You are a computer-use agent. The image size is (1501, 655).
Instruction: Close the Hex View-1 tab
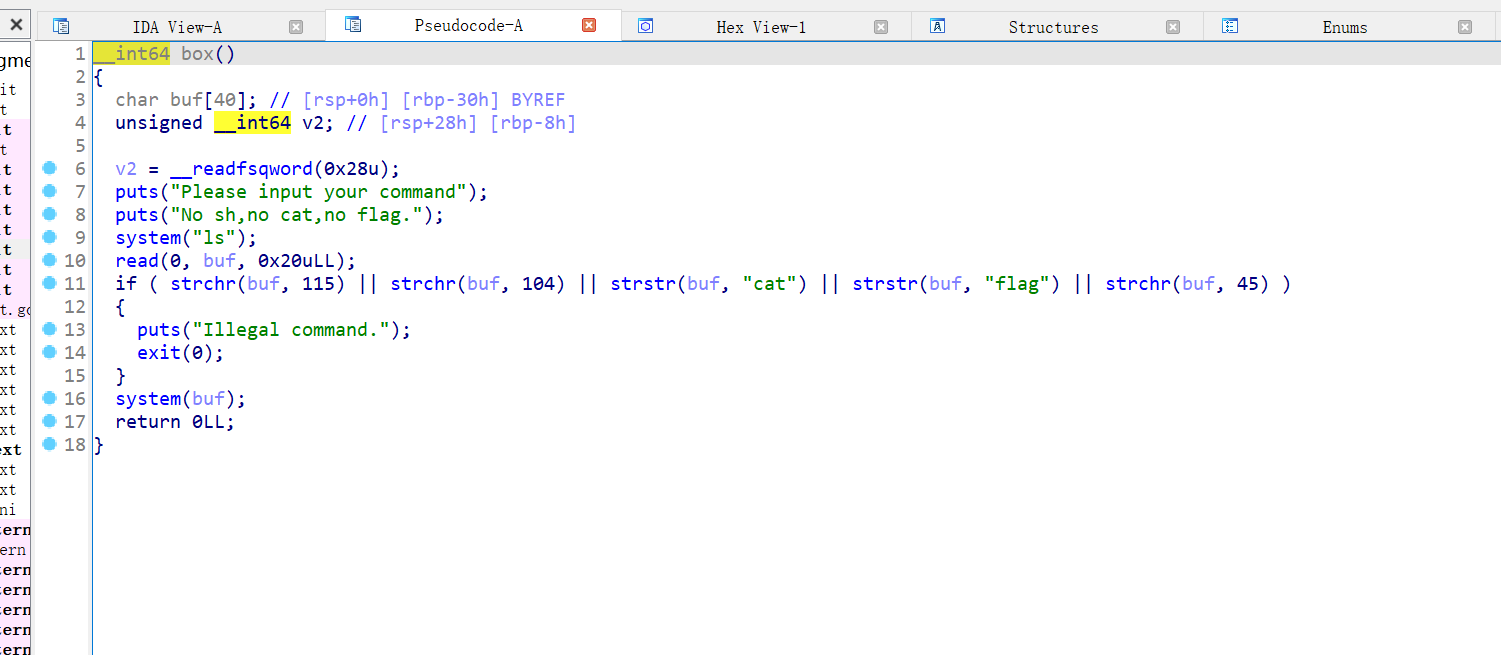(880, 27)
